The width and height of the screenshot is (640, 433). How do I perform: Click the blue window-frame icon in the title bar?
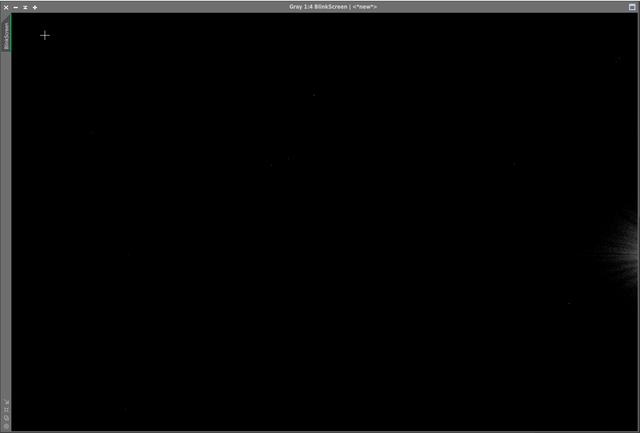coord(632,7)
